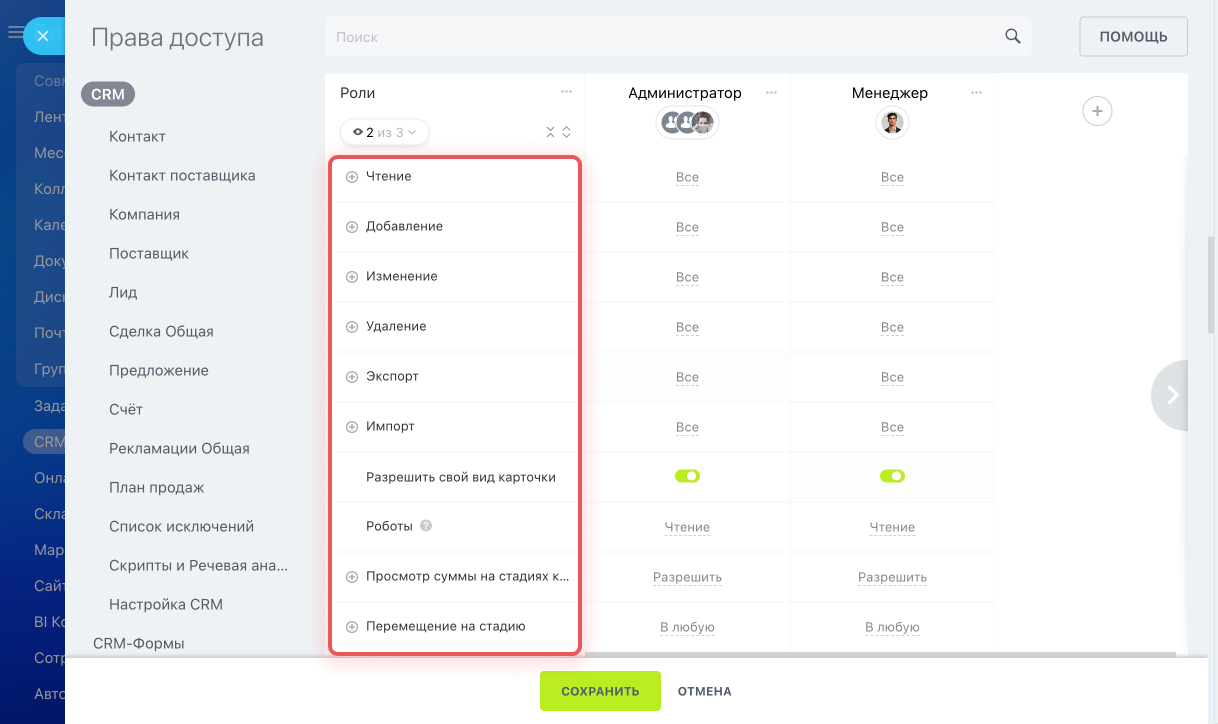Click the Поиск search field
Screen dimensions: 1218x724
(665, 37)
